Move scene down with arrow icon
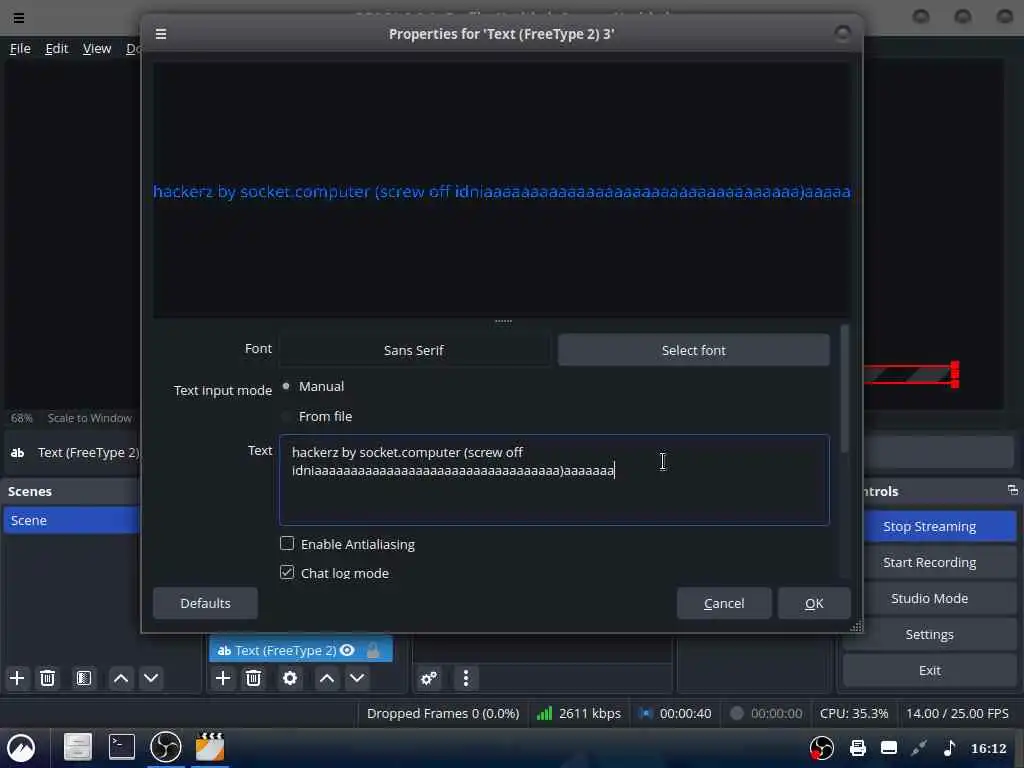The image size is (1024, 768). click(x=151, y=678)
